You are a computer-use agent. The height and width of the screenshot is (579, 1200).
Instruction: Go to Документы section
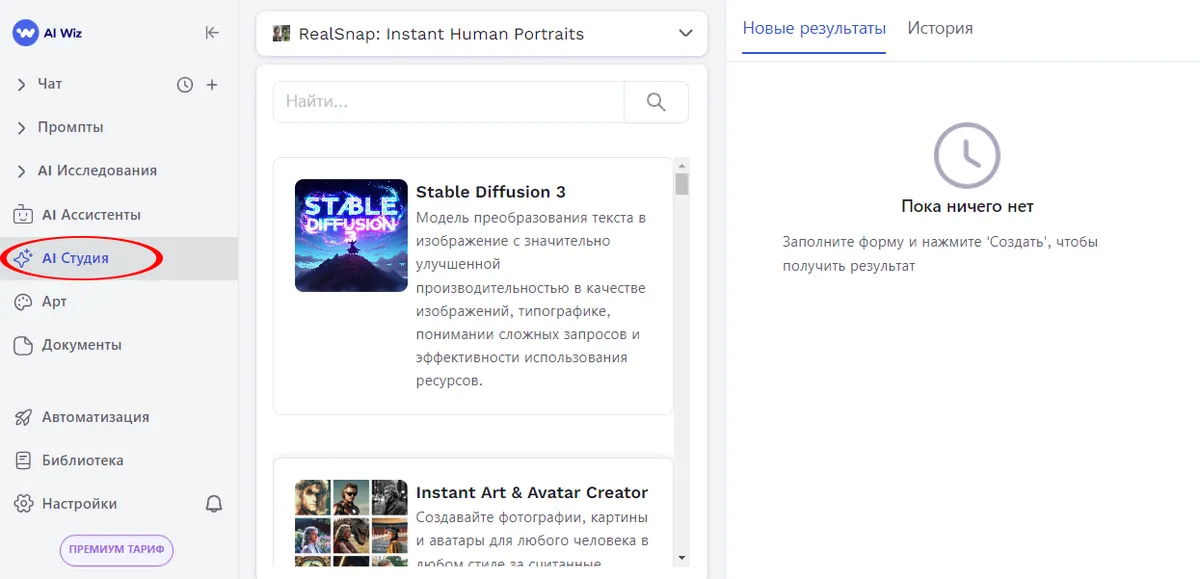[x=81, y=345]
